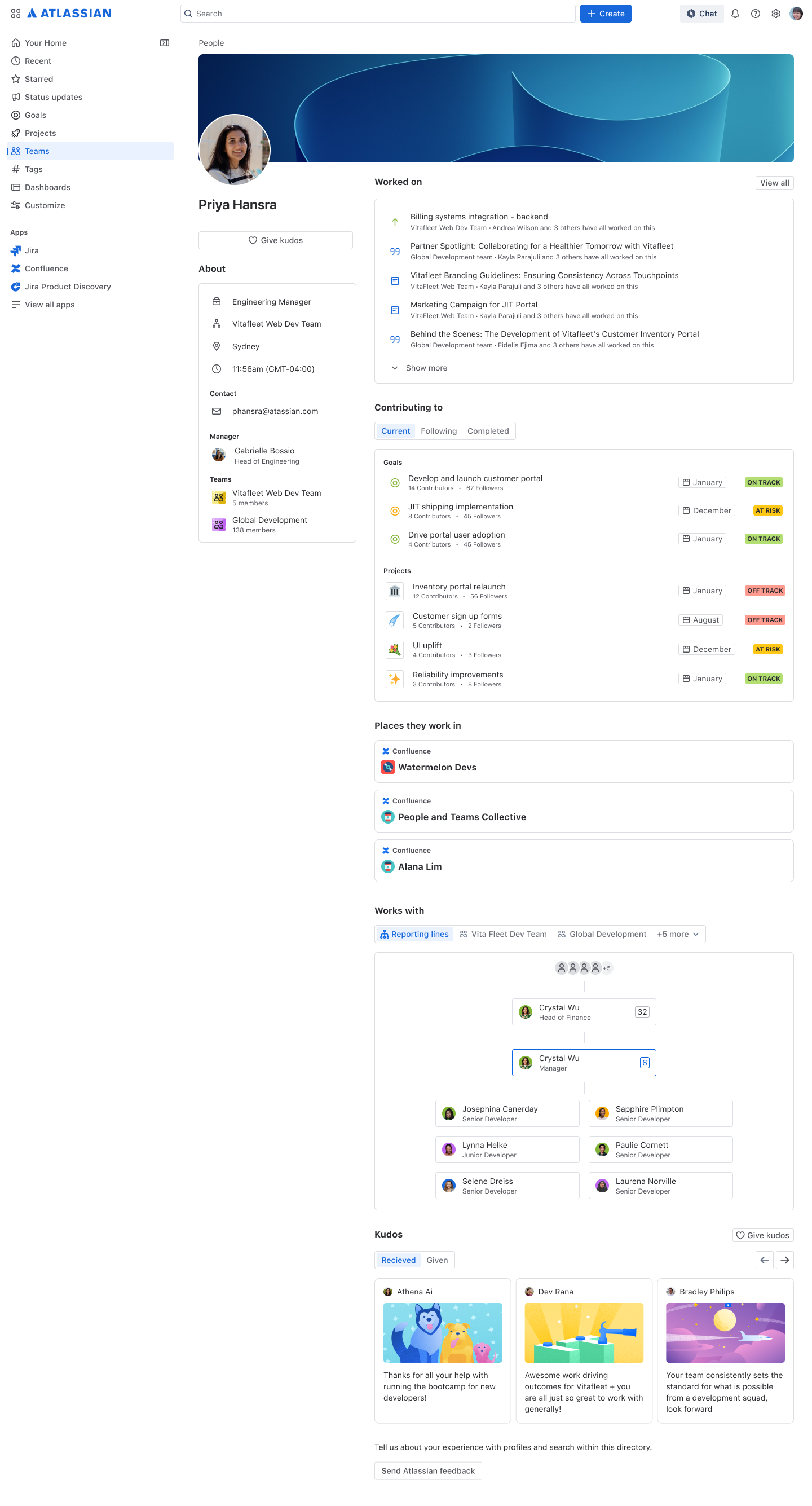Open the user account avatar menu
The height and width of the screenshot is (1506, 812).
tap(796, 14)
